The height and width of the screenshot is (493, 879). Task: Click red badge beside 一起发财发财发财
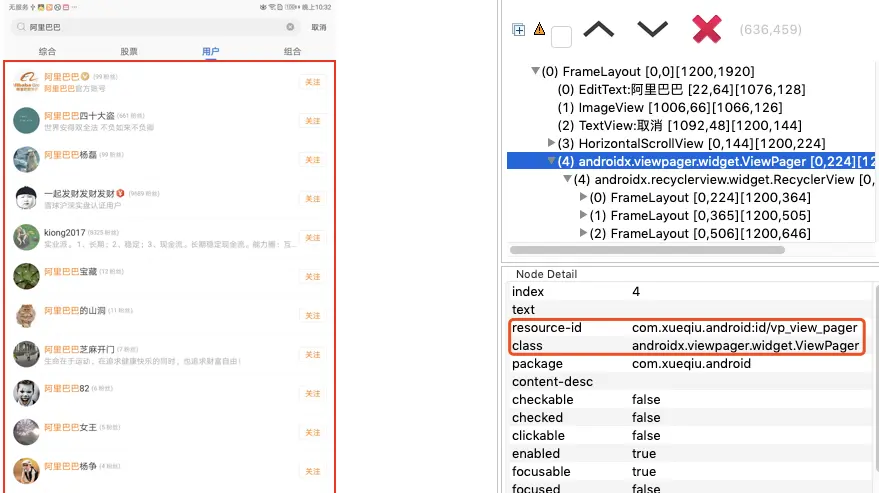pos(120,193)
